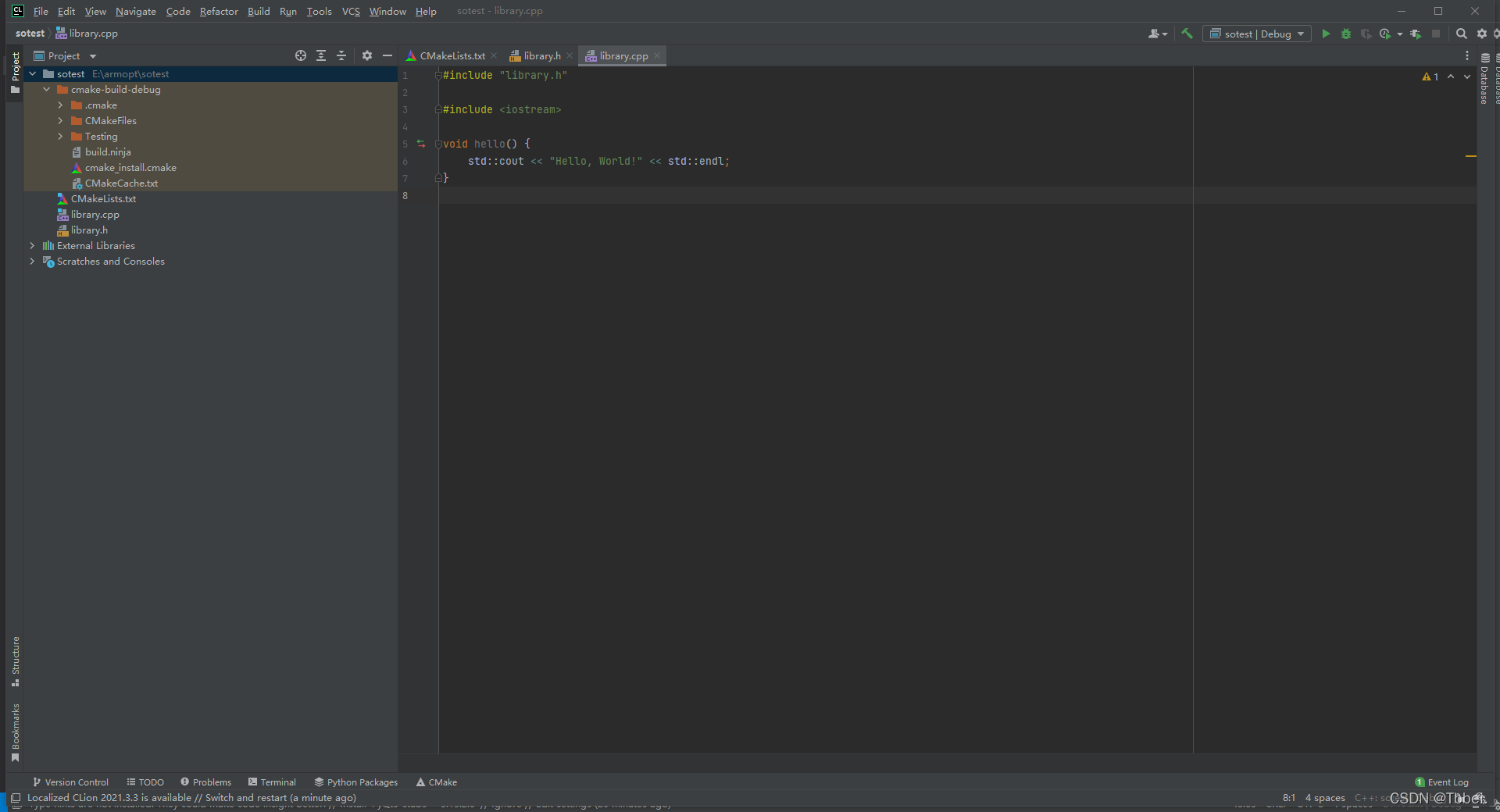Click the gutter navigation icon on line 5
This screenshot has height=812, width=1500.
click(421, 144)
